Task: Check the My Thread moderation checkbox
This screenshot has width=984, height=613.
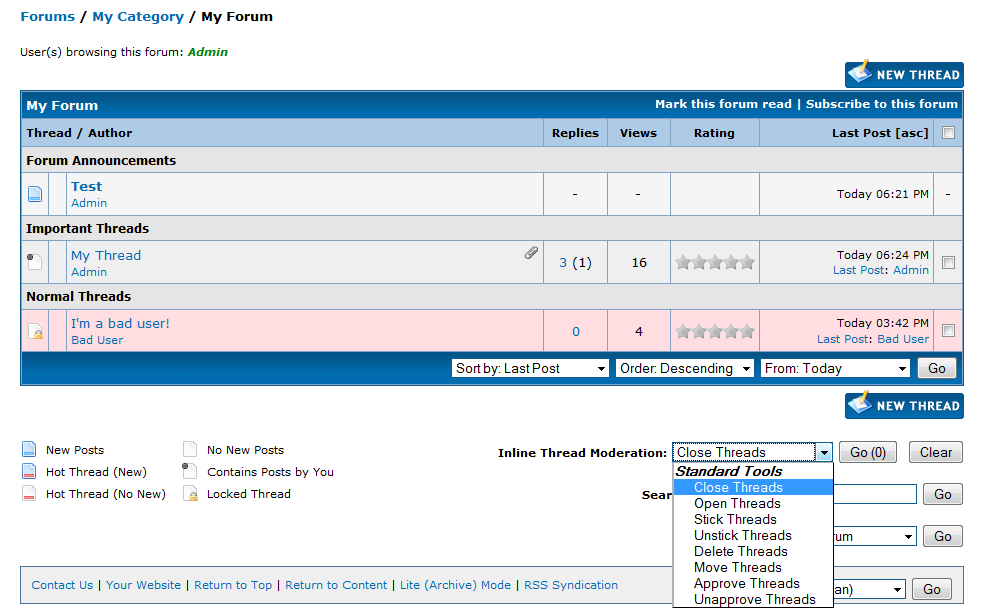Action: 948,263
